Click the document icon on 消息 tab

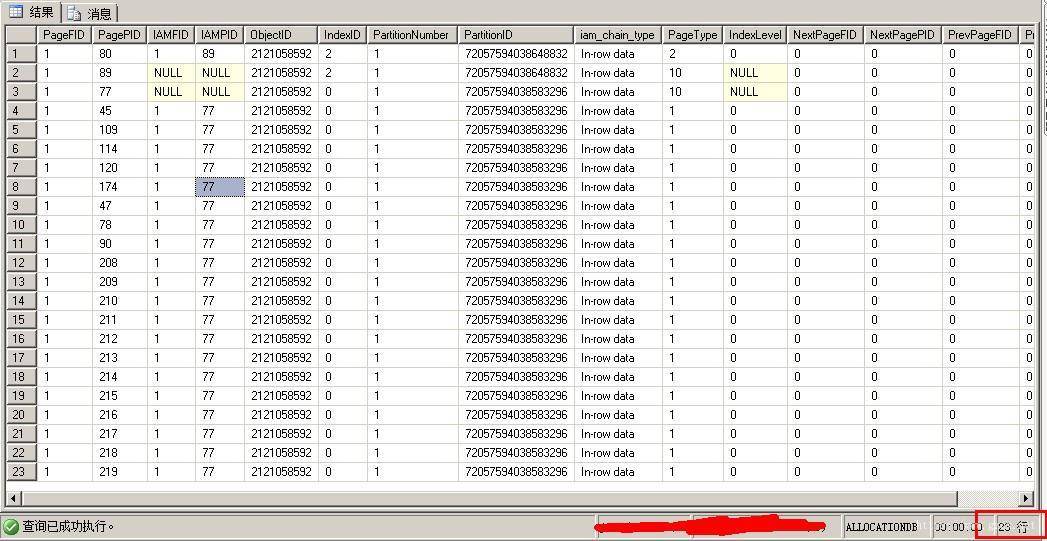(x=75, y=13)
